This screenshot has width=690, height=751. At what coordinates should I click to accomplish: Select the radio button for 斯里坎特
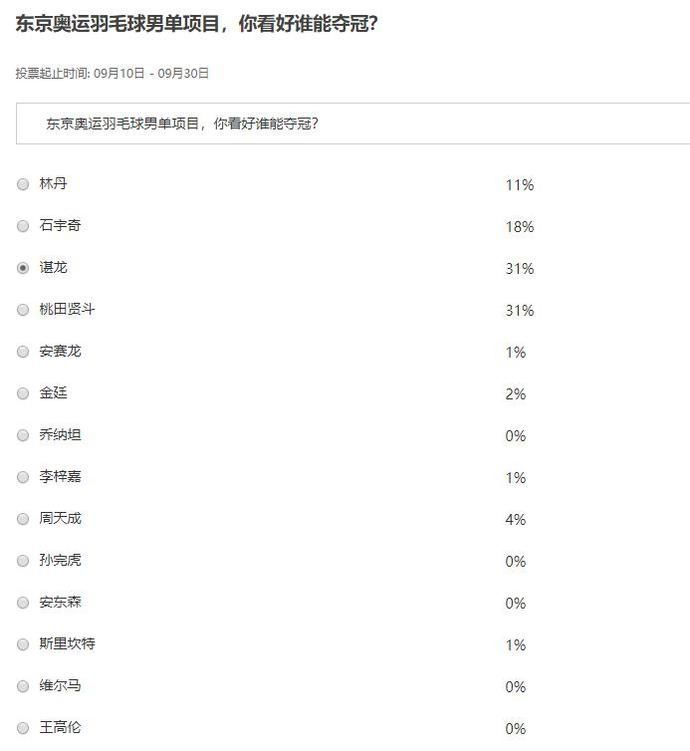point(23,645)
